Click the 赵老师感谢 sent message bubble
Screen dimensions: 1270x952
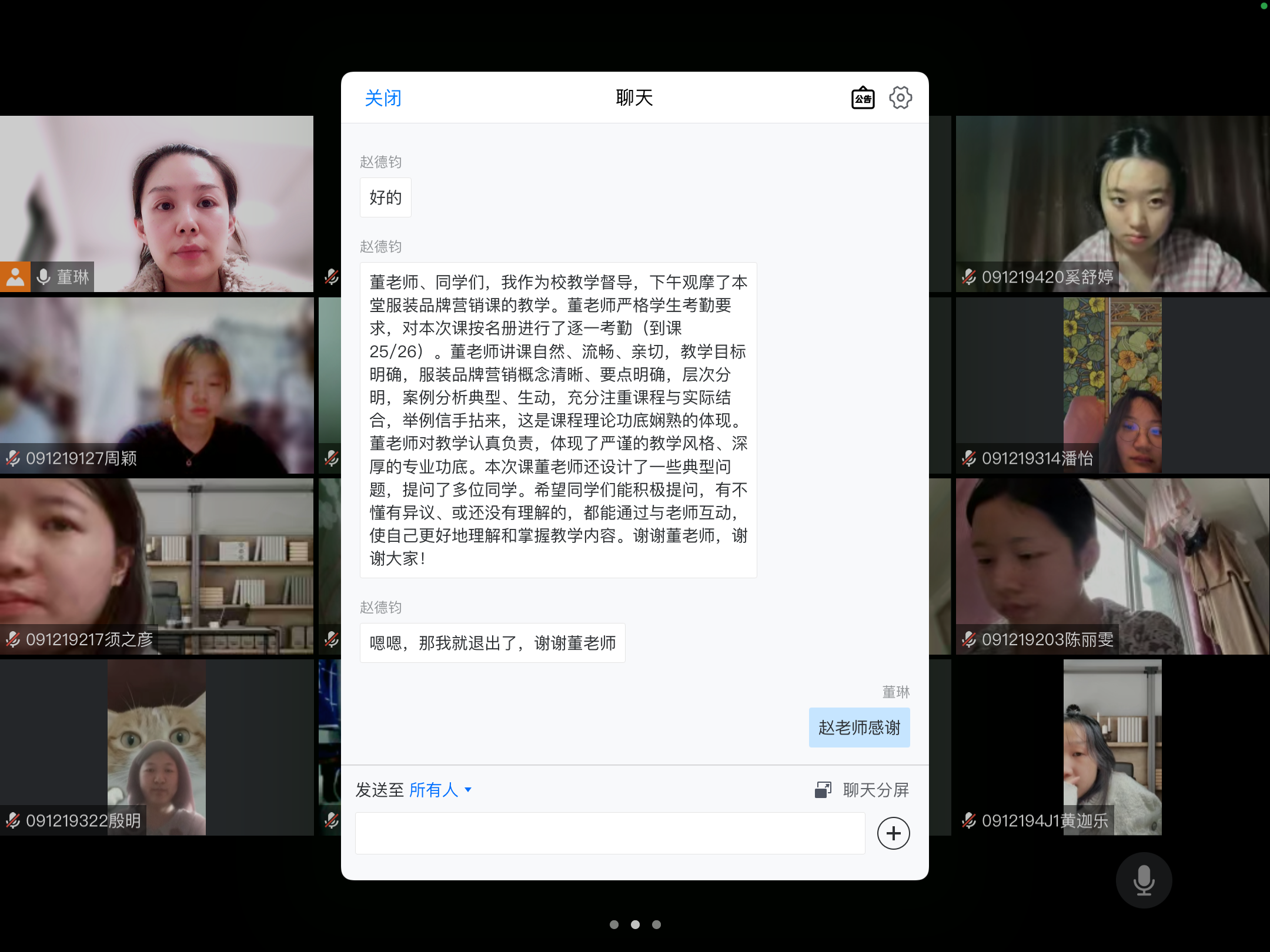859,728
